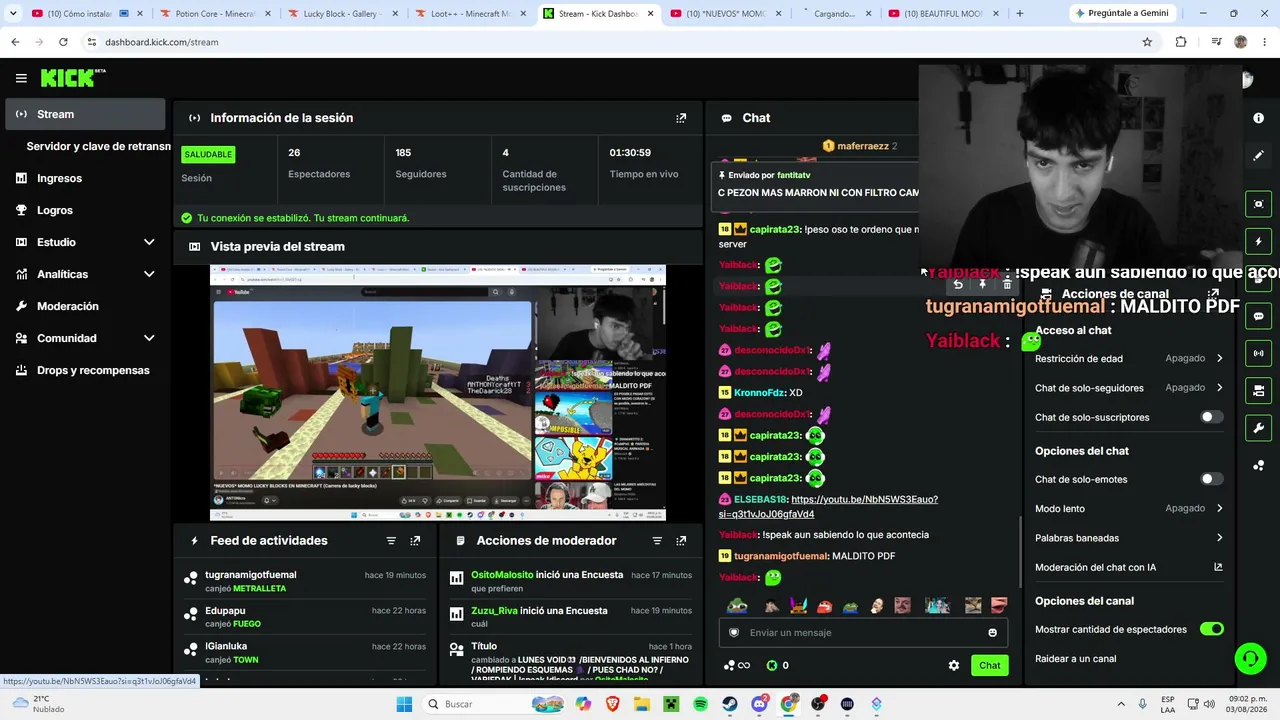Send message with the green Chat button
This screenshot has width=1280, height=720.
click(x=989, y=665)
